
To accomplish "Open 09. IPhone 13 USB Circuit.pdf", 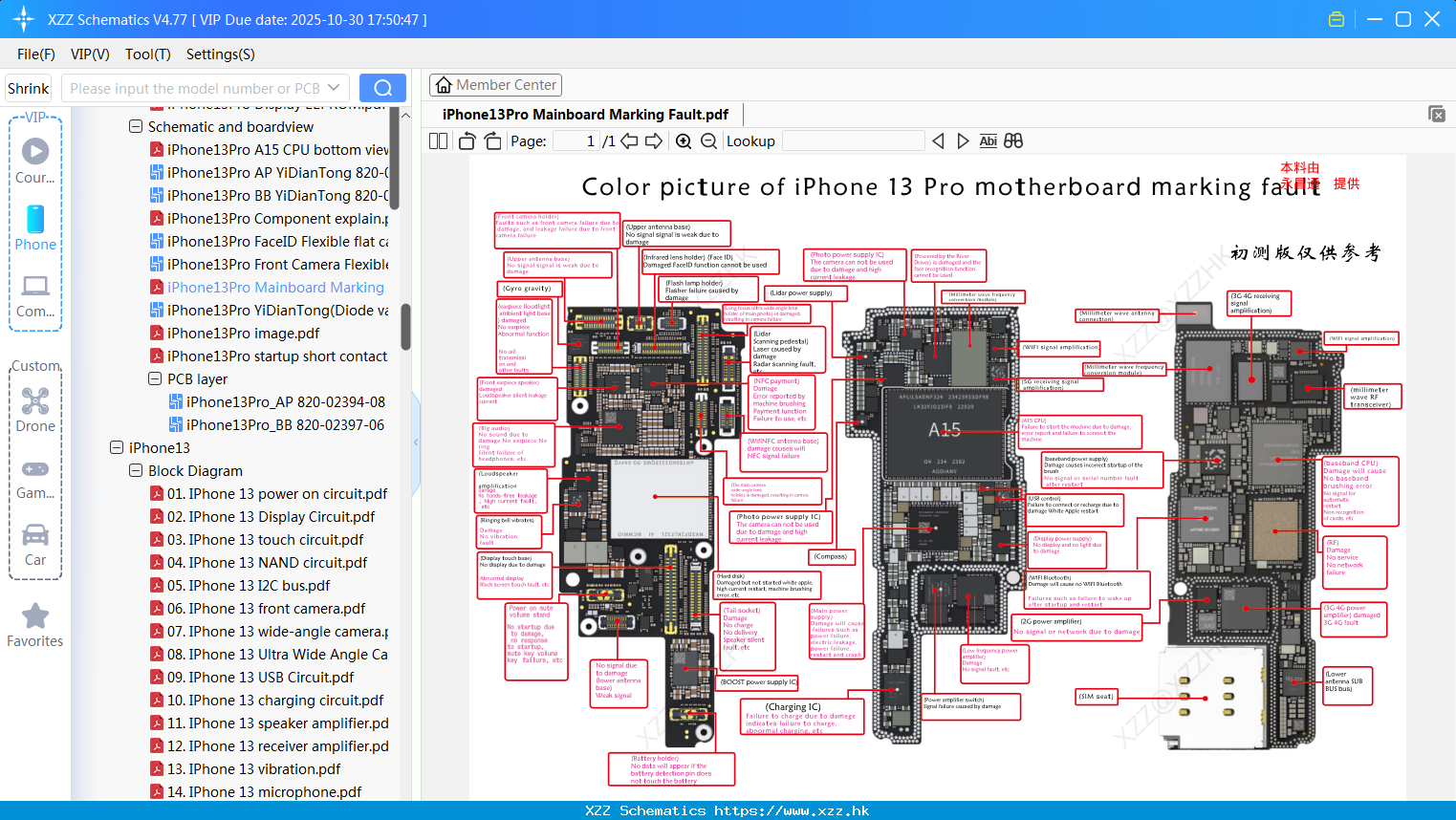I will pyautogui.click(x=252, y=677).
